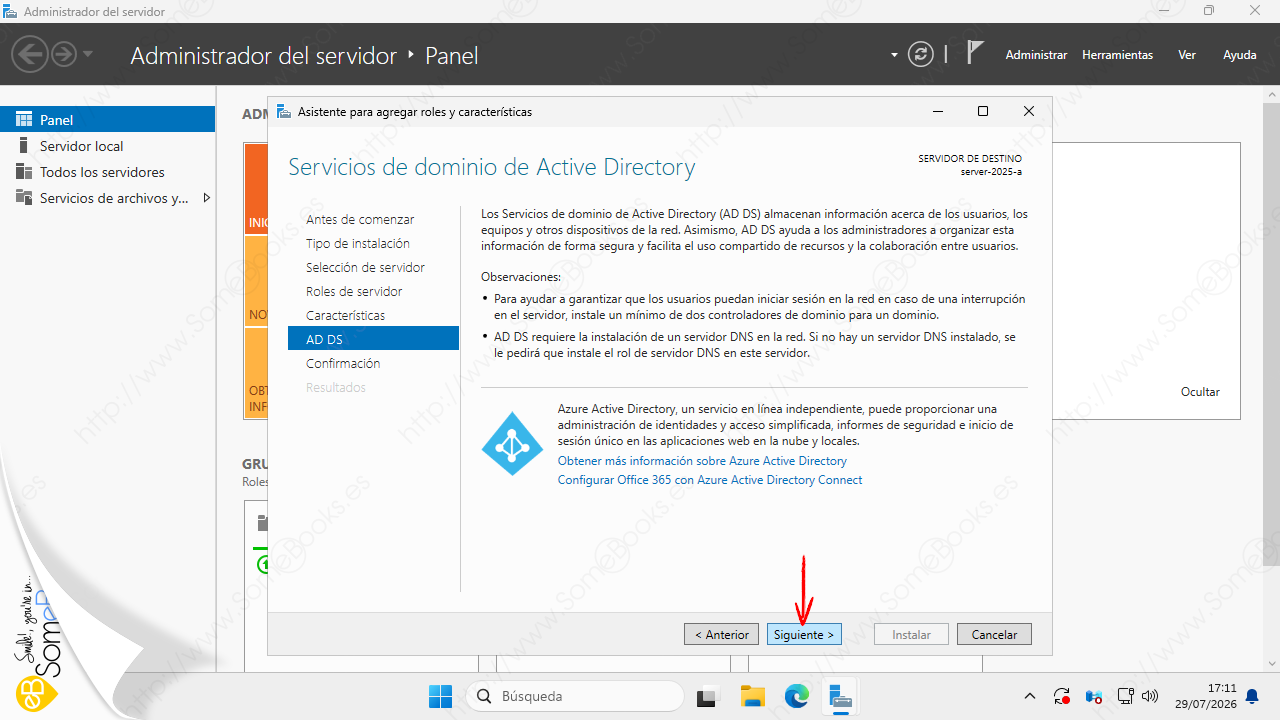This screenshot has width=1280, height=720.
Task: Select the AD DS wizard step
Action: [373, 339]
